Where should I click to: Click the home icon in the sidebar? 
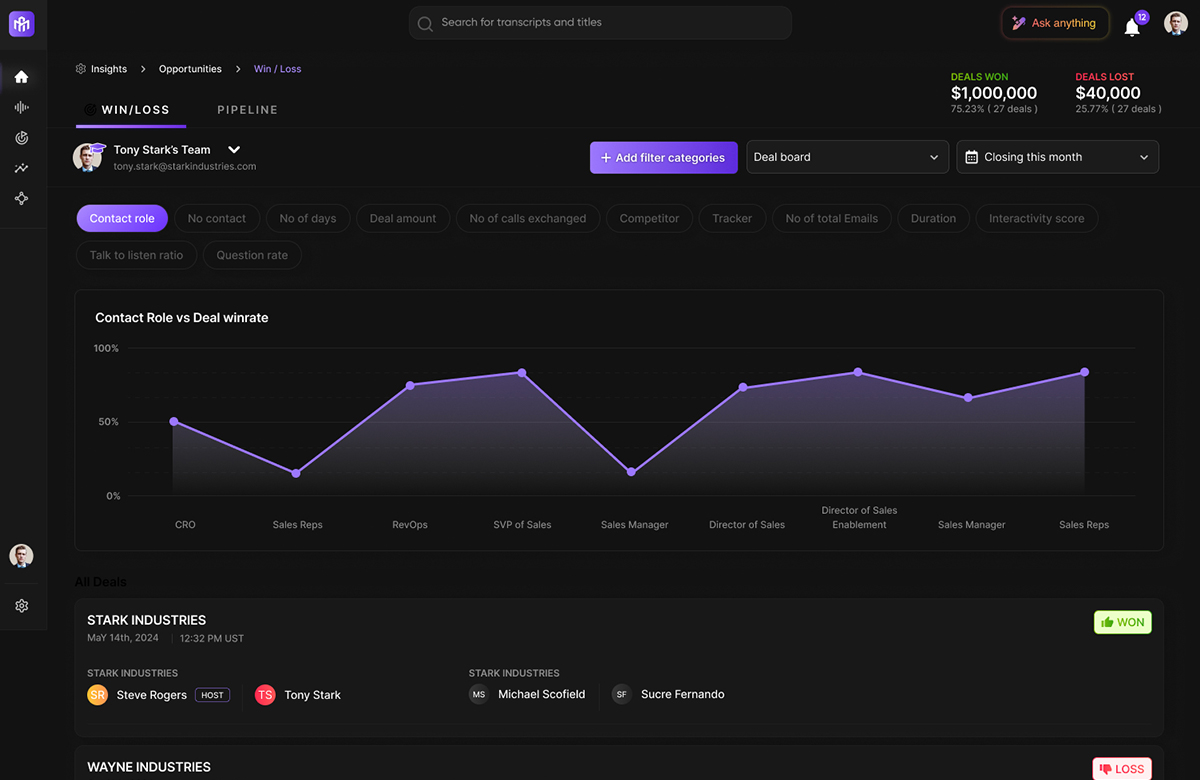[x=21, y=77]
